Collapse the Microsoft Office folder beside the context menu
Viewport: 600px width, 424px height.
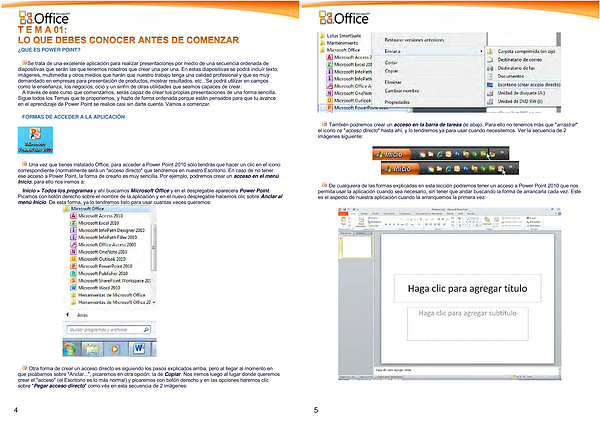click(340, 50)
